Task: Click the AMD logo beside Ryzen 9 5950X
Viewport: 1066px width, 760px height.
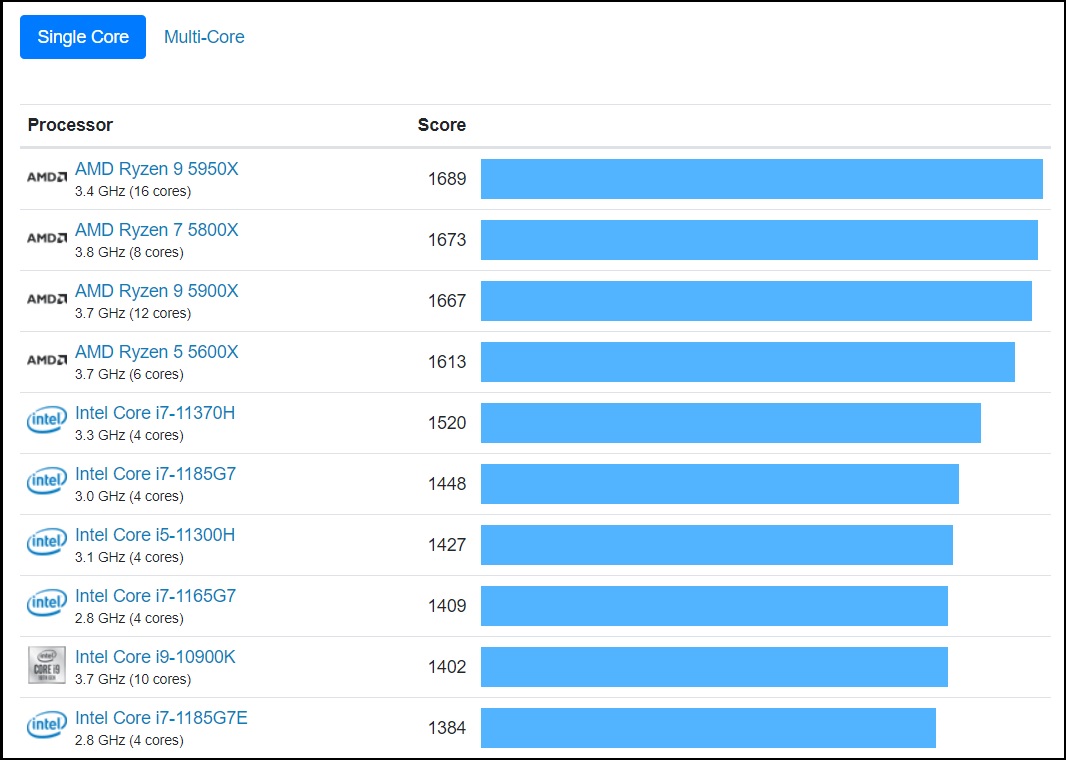Action: click(46, 177)
